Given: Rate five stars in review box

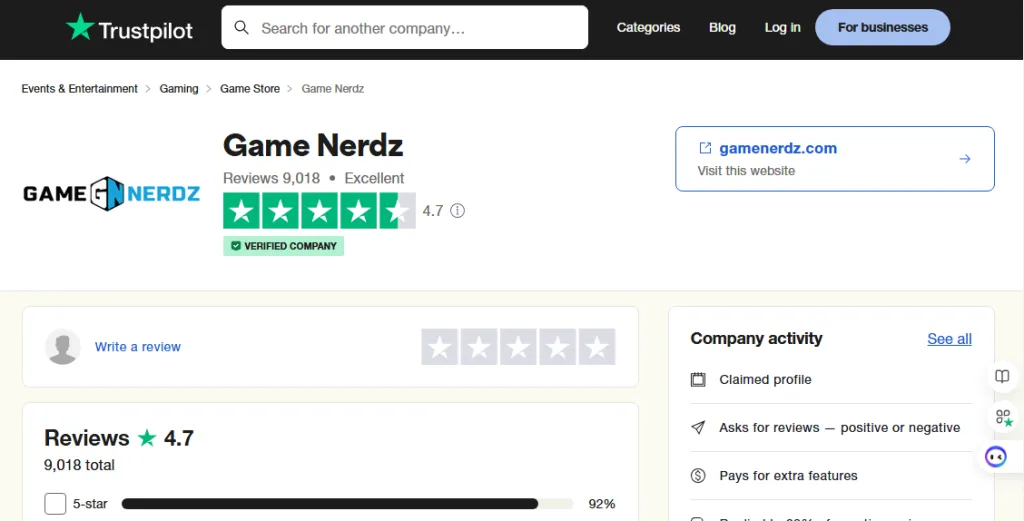Looking at the screenshot, I should [597, 347].
